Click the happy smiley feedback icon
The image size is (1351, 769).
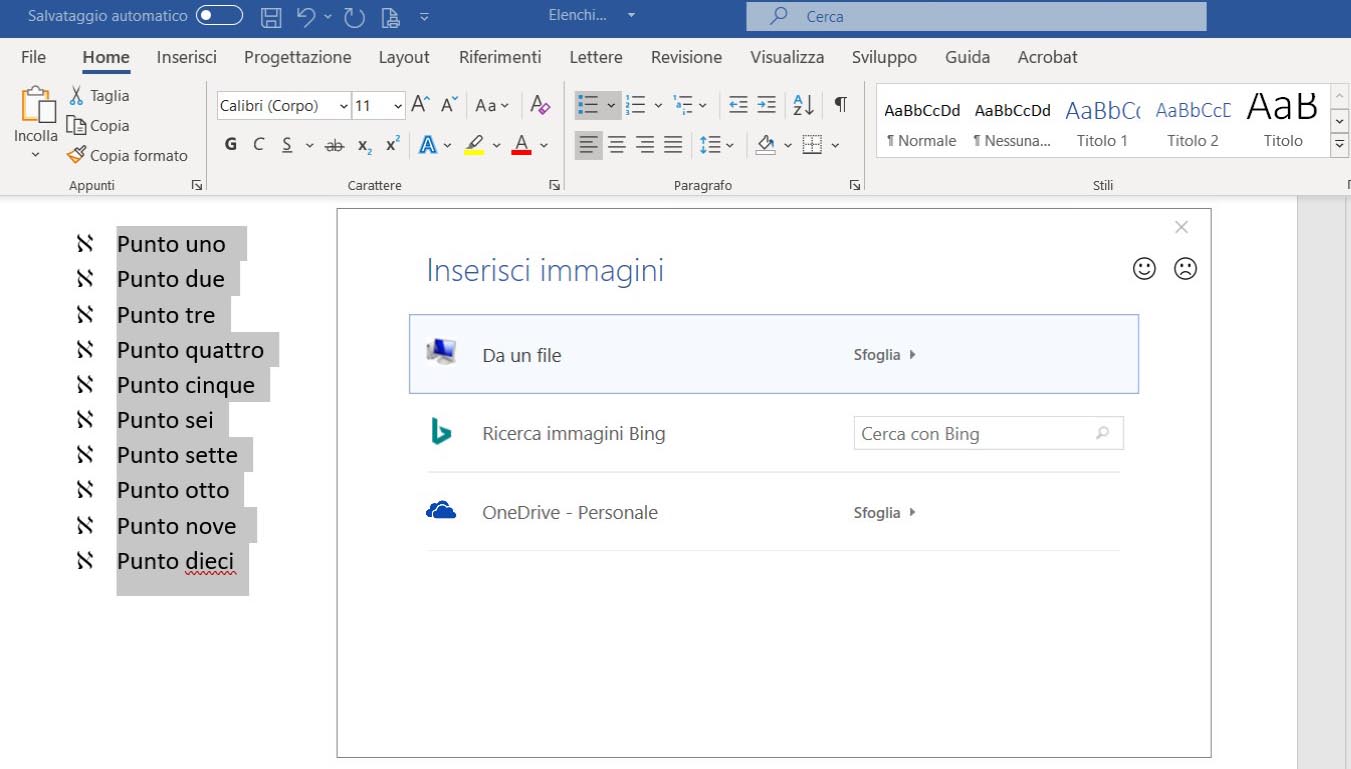[x=1144, y=268]
